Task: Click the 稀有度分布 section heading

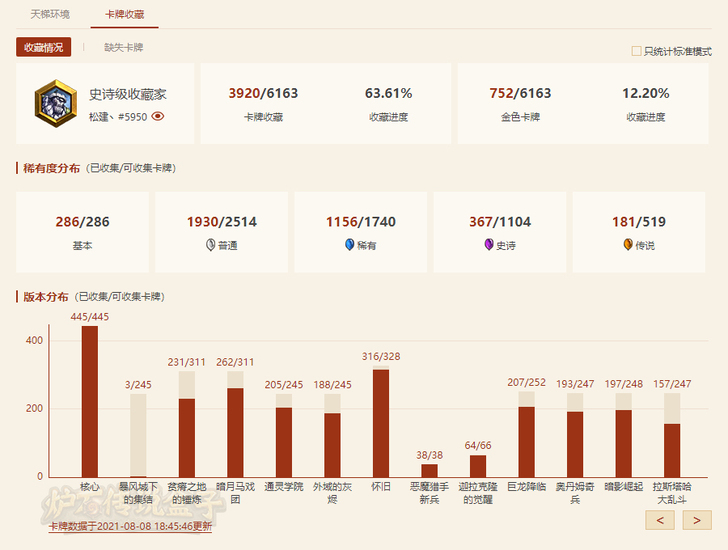Action: [x=52, y=168]
